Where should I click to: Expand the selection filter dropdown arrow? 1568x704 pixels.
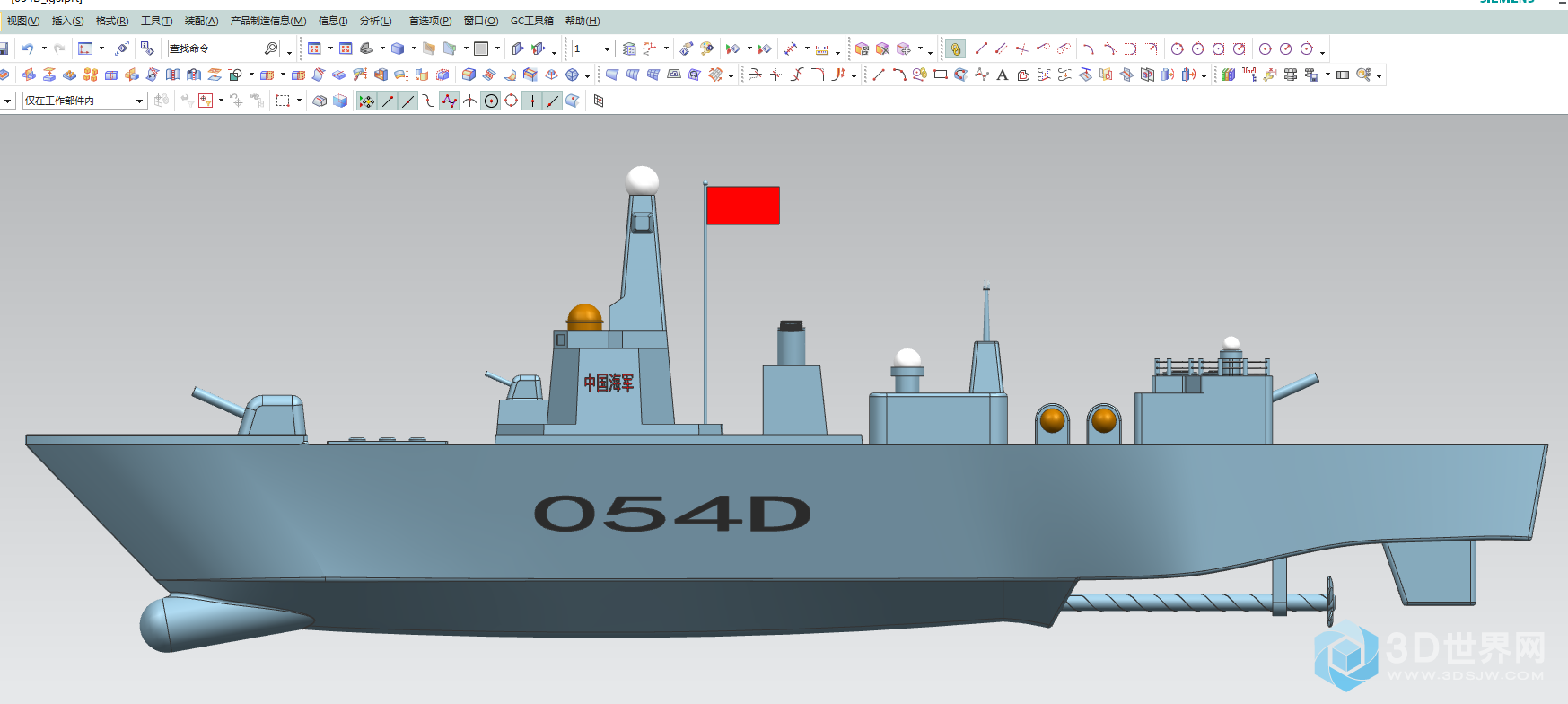[7, 101]
